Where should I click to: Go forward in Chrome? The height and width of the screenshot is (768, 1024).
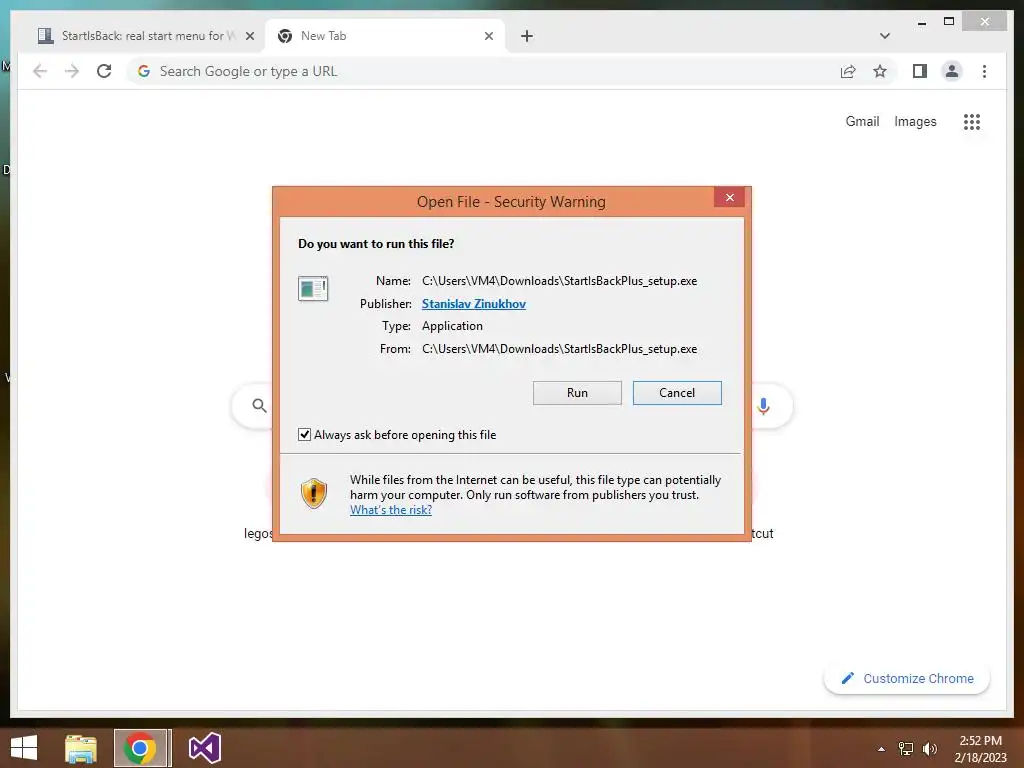(x=72, y=71)
